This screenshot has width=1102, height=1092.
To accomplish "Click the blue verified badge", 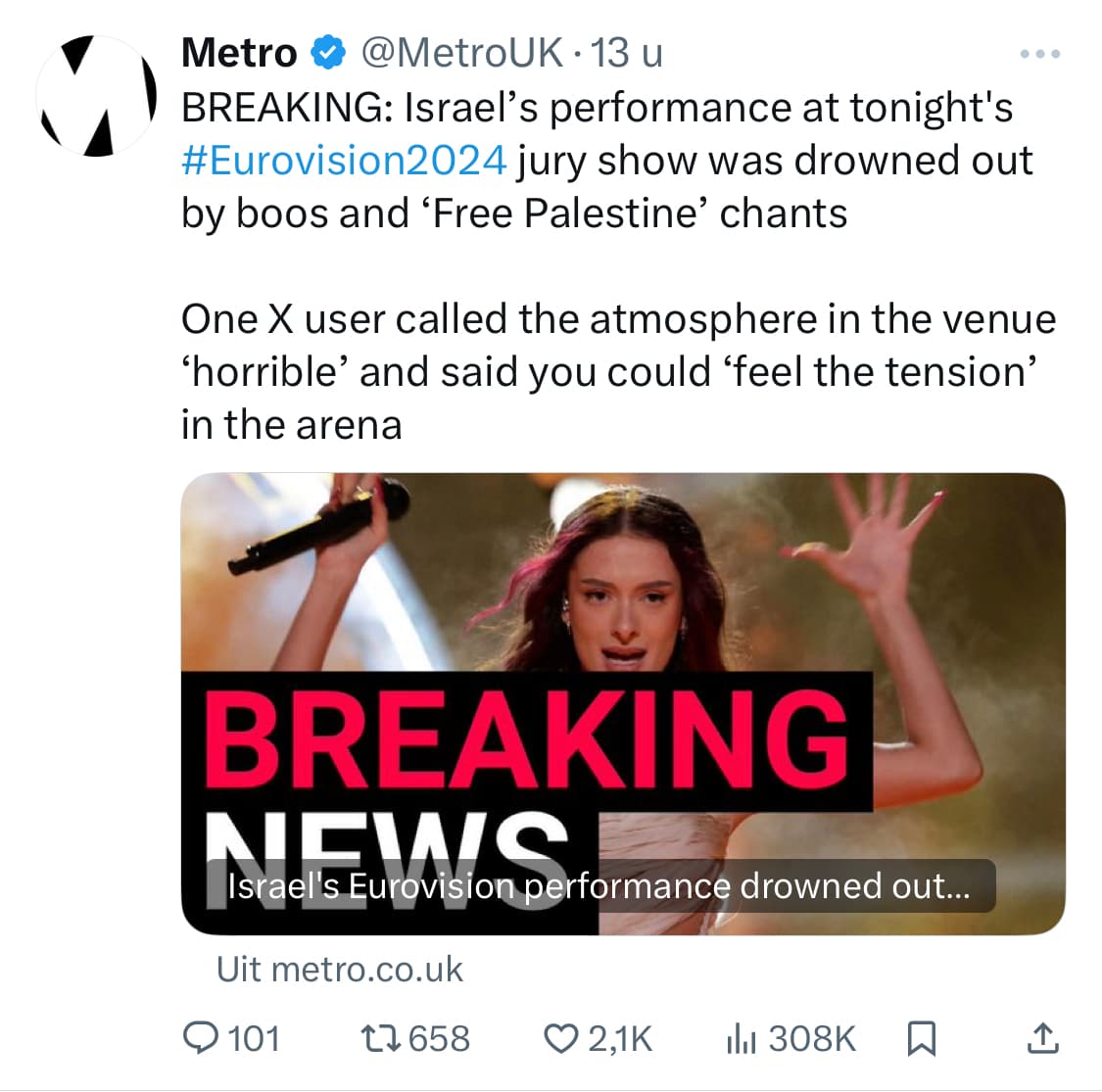I will click(328, 53).
